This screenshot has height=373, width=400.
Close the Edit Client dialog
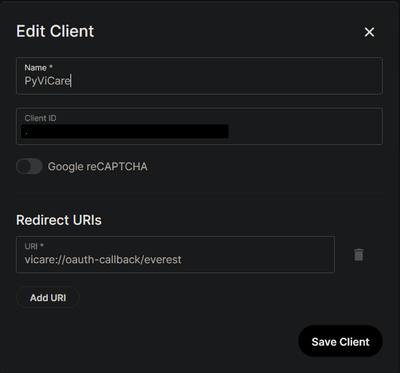tap(369, 32)
